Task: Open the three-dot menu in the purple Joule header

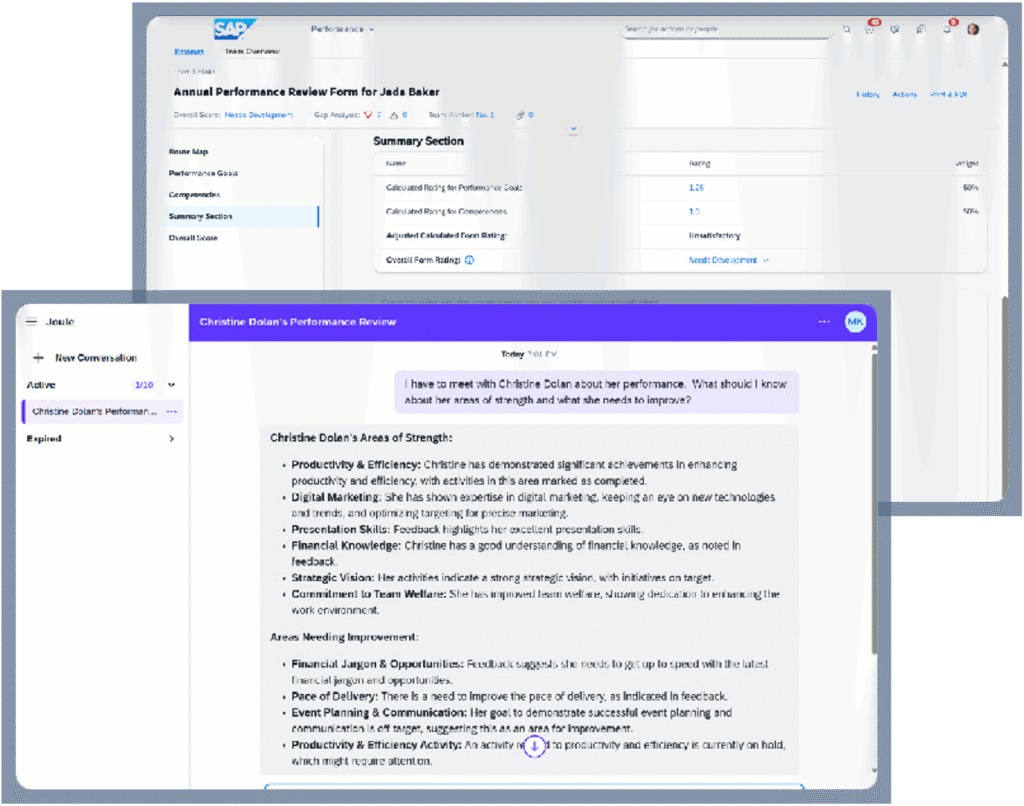Action: [826, 322]
